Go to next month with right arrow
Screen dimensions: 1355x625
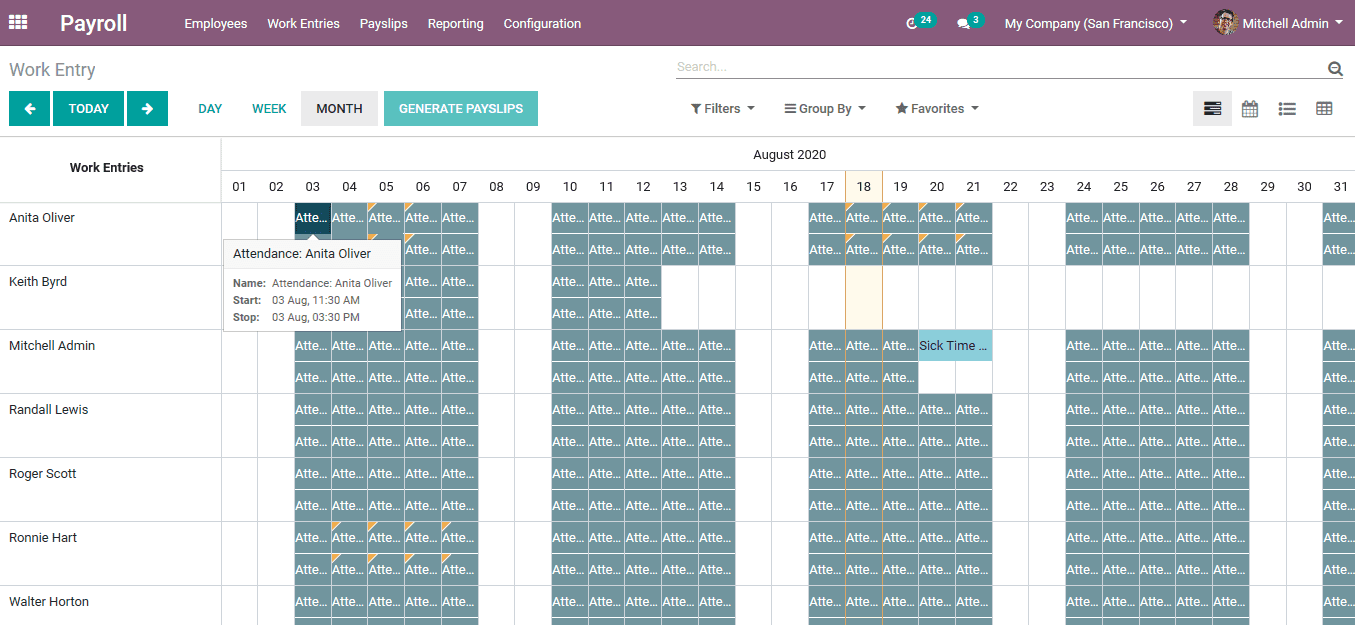coord(147,109)
